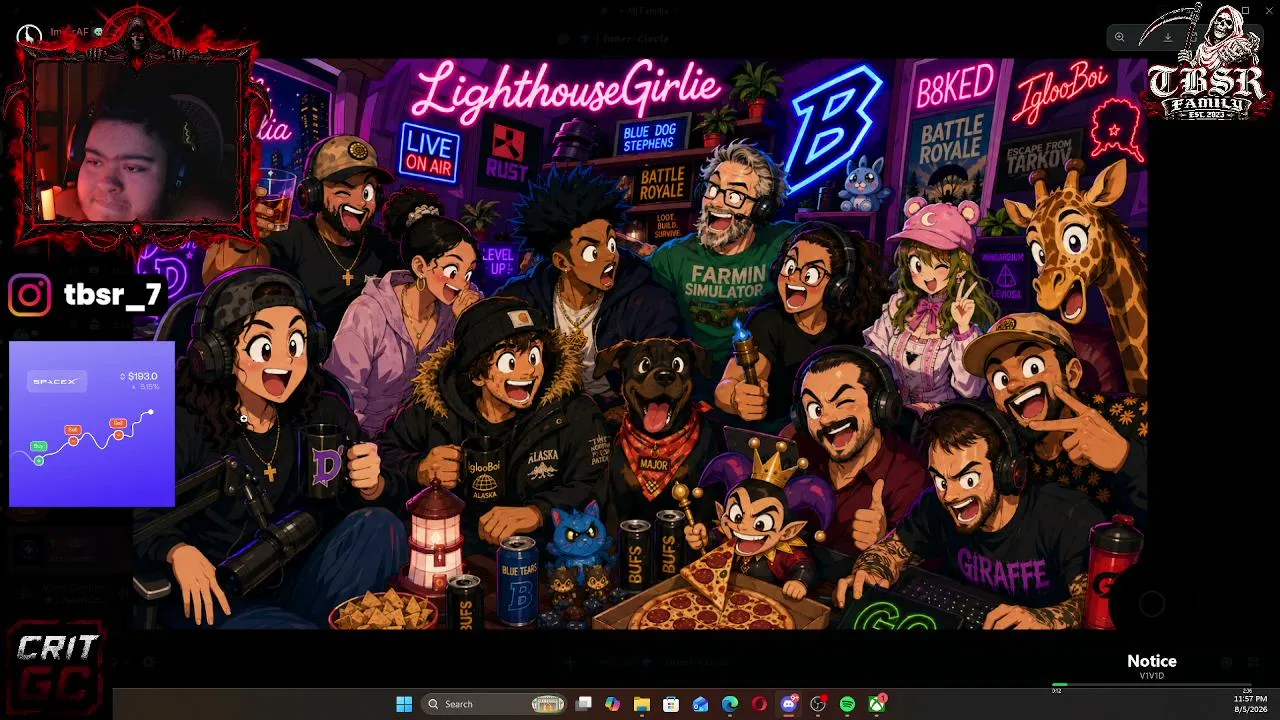Open Spotify from the taskbar
This screenshot has width=1280, height=720.
pos(847,704)
